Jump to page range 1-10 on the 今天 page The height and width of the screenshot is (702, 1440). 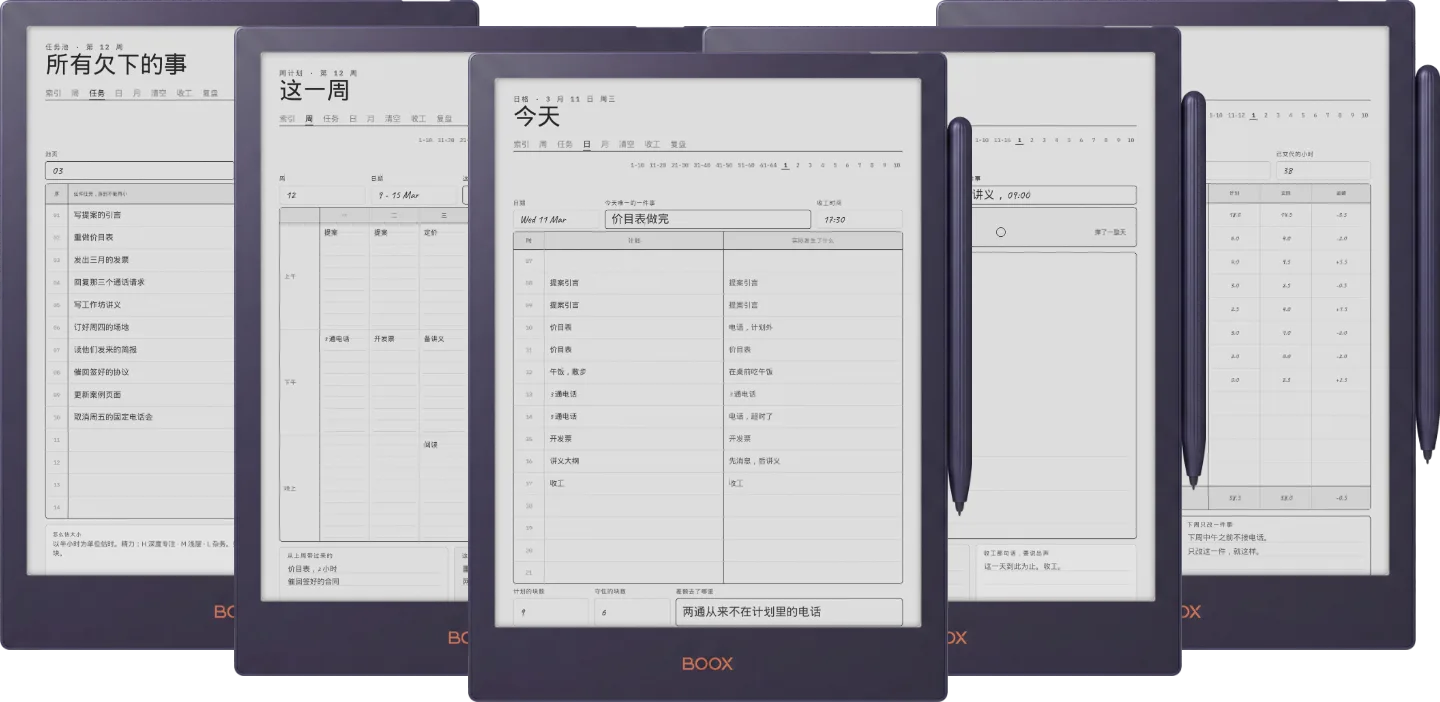tap(637, 165)
